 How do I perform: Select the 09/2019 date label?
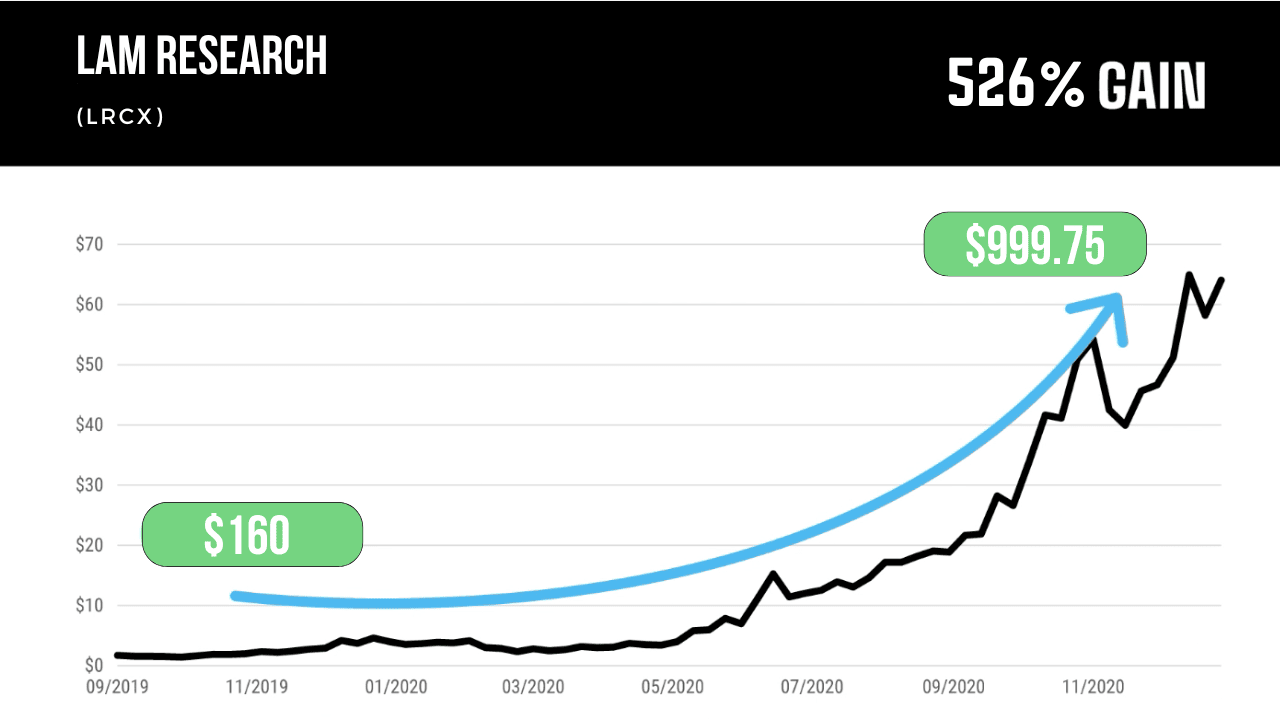116,687
